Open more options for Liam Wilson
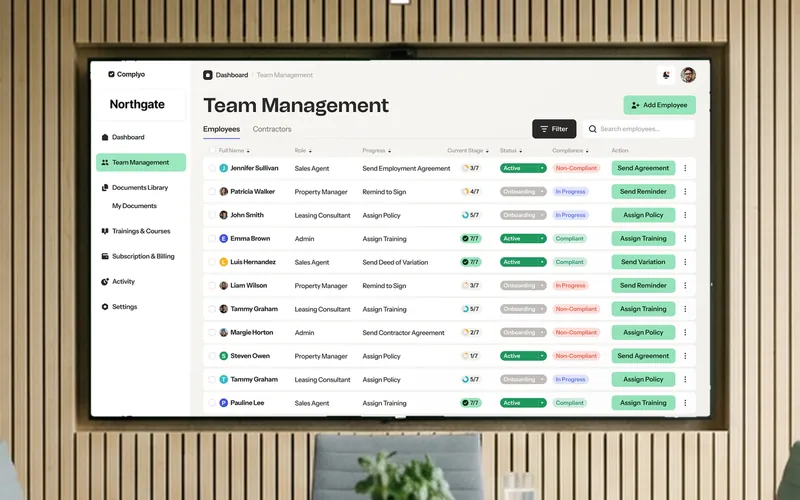The width and height of the screenshot is (800, 500). click(685, 285)
